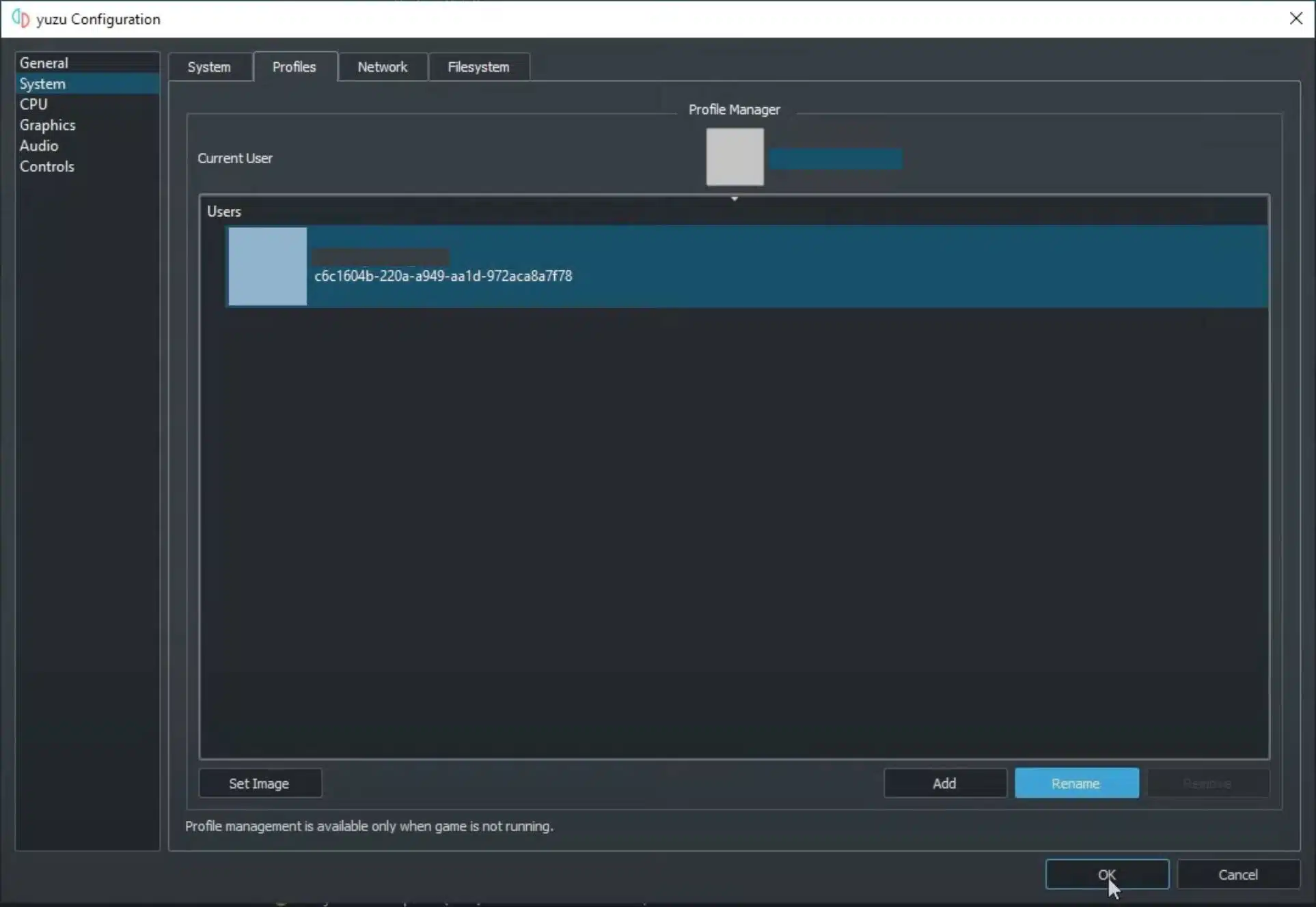Click the profile management availability note

370,826
